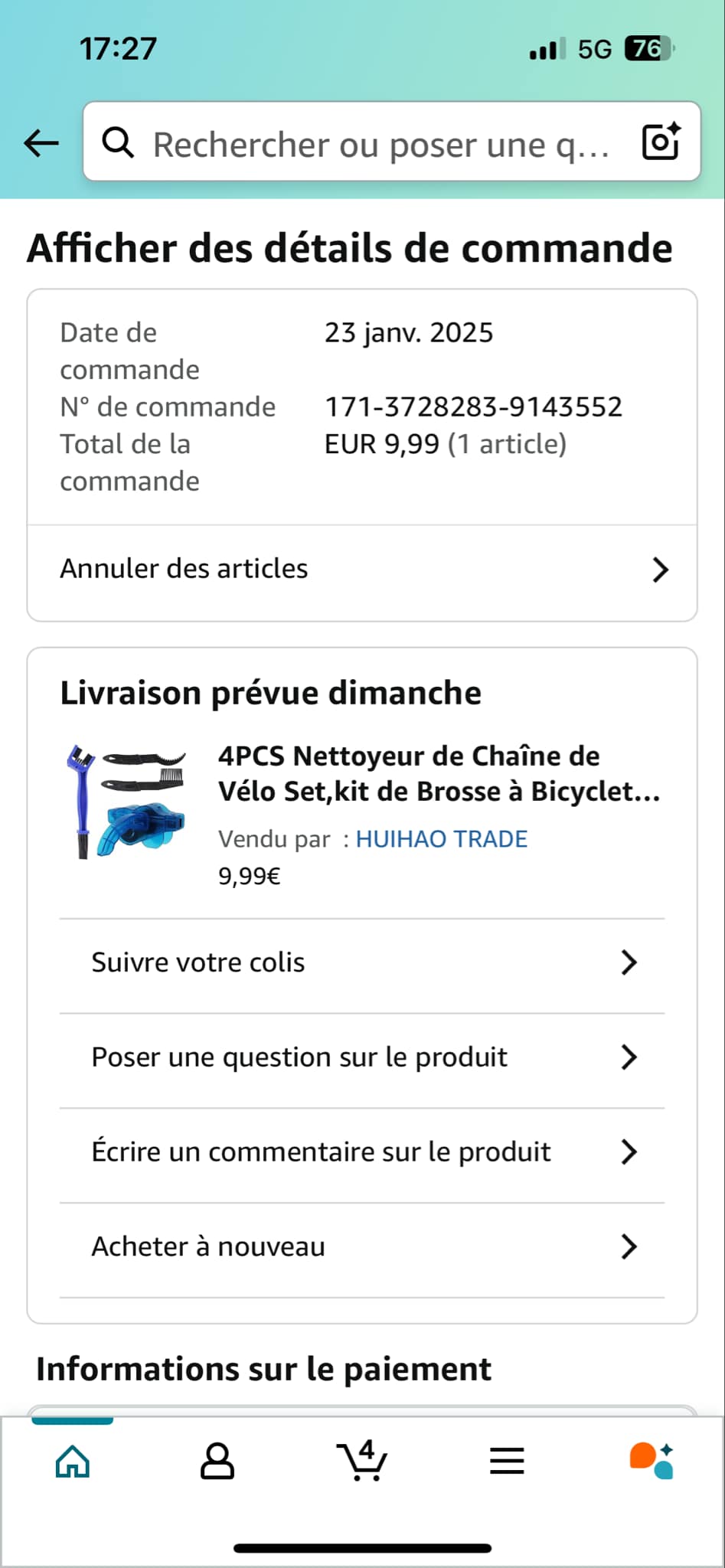The height and width of the screenshot is (1568, 725).
Task: Focus the Rechercher search input field
Action: (x=381, y=144)
